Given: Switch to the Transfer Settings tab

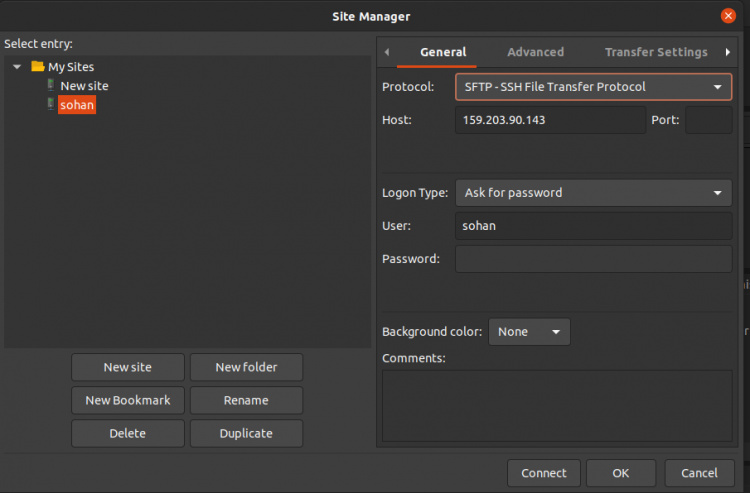Looking at the screenshot, I should tap(655, 52).
